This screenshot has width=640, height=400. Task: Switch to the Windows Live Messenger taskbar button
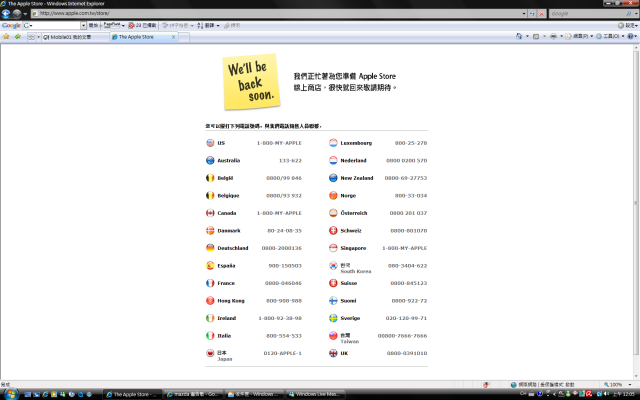[x=315, y=394]
